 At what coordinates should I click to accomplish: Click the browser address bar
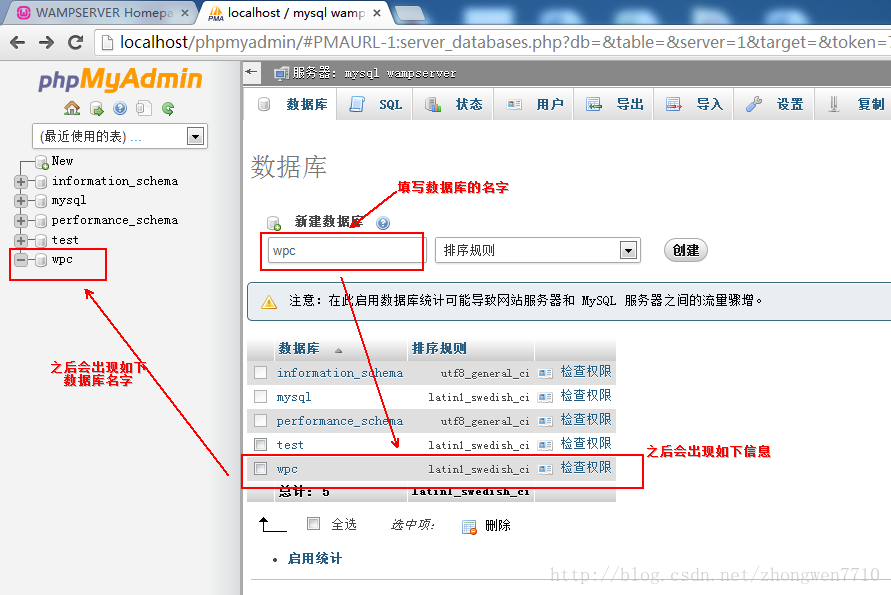493,42
